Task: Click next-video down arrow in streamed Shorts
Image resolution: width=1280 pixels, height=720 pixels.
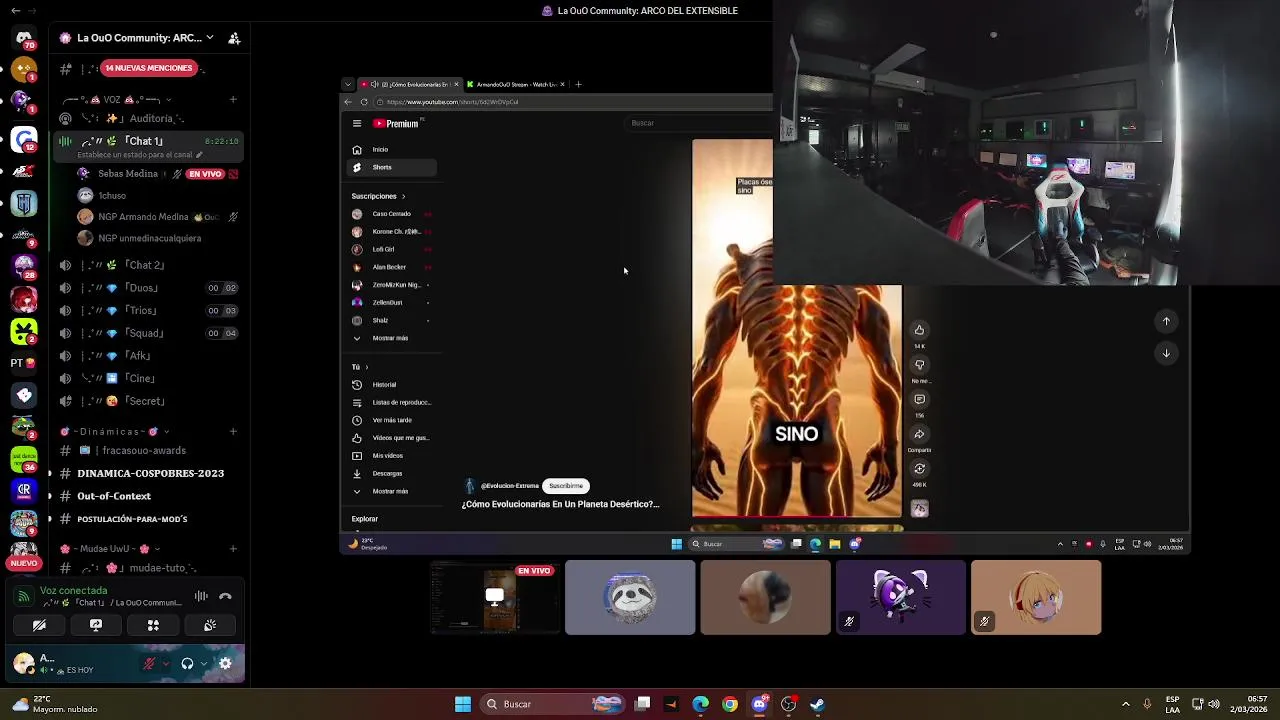Action: coord(1166,353)
